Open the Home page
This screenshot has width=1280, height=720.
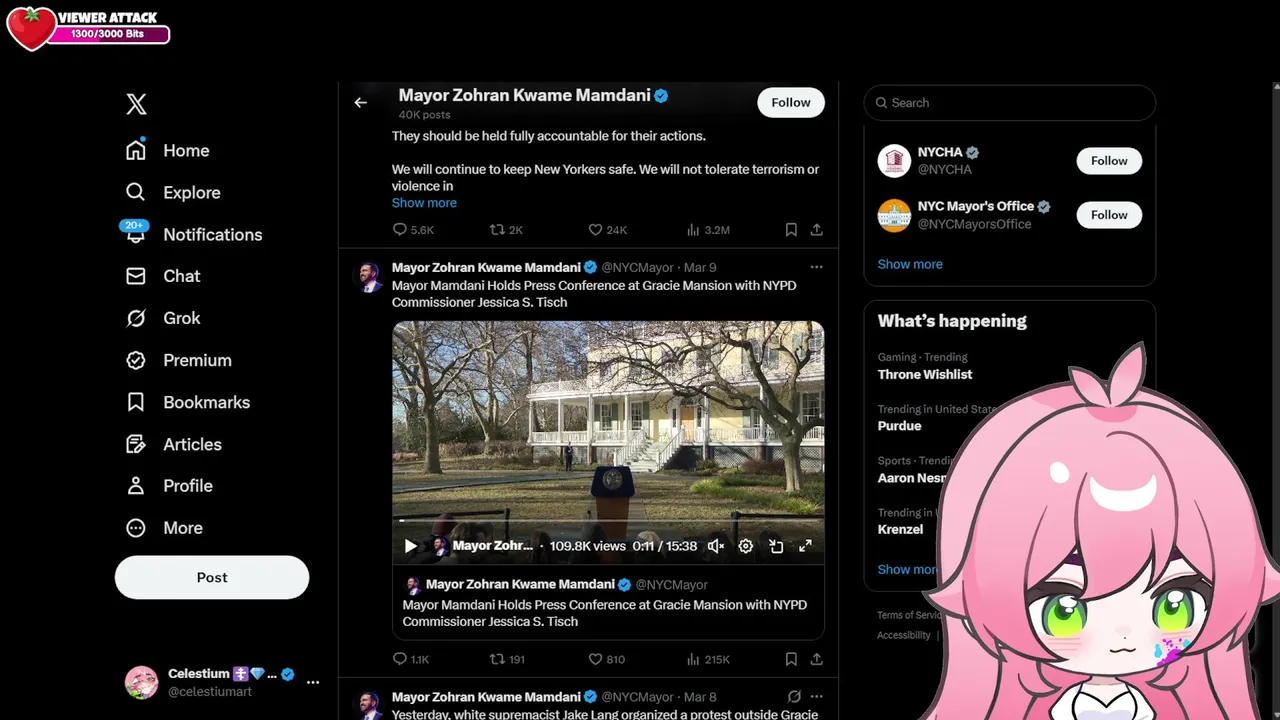[168, 151]
